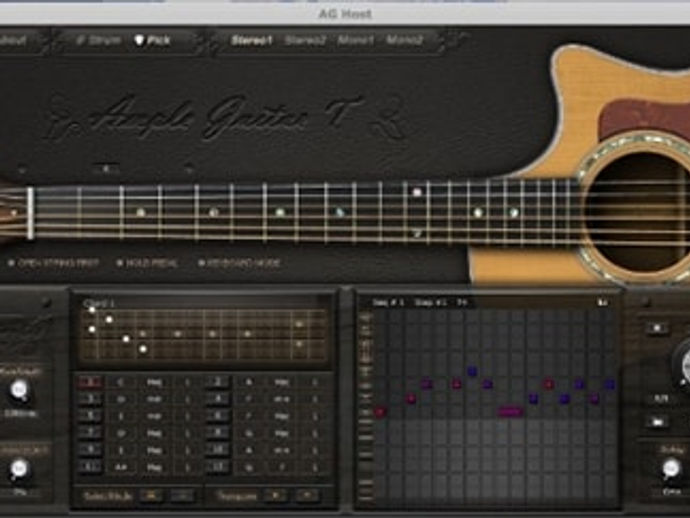Open root note dropdown for chord slot 11
The height and width of the screenshot is (518, 690).
click(x=121, y=467)
